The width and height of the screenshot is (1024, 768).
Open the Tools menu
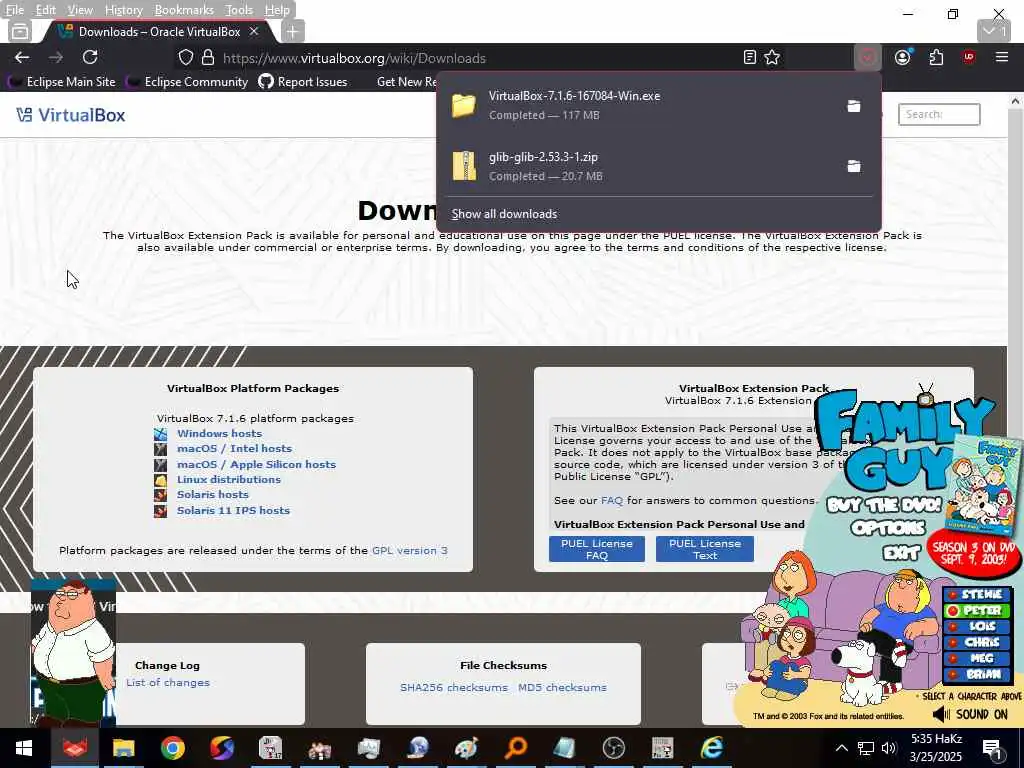point(239,10)
